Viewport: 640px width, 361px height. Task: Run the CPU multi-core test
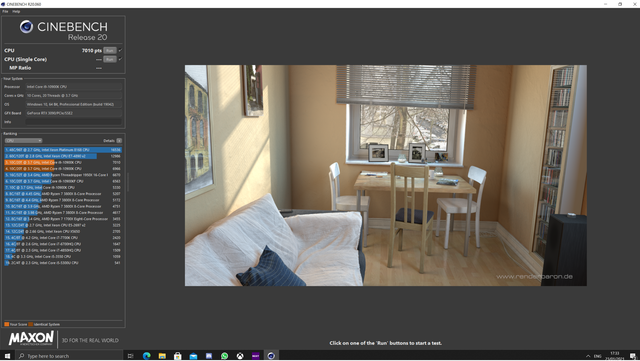click(109, 50)
